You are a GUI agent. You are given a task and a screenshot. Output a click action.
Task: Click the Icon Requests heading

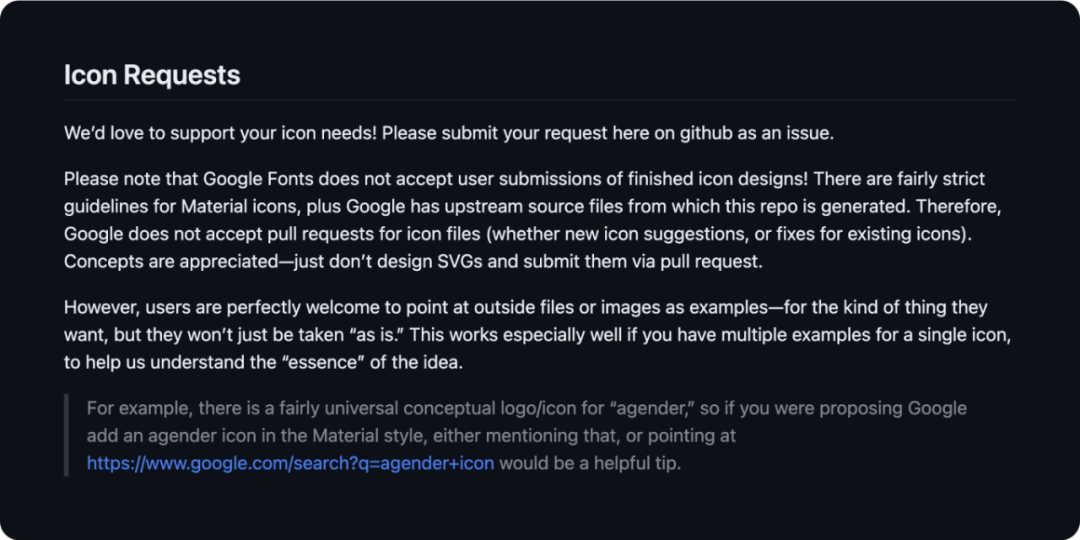[x=152, y=75]
